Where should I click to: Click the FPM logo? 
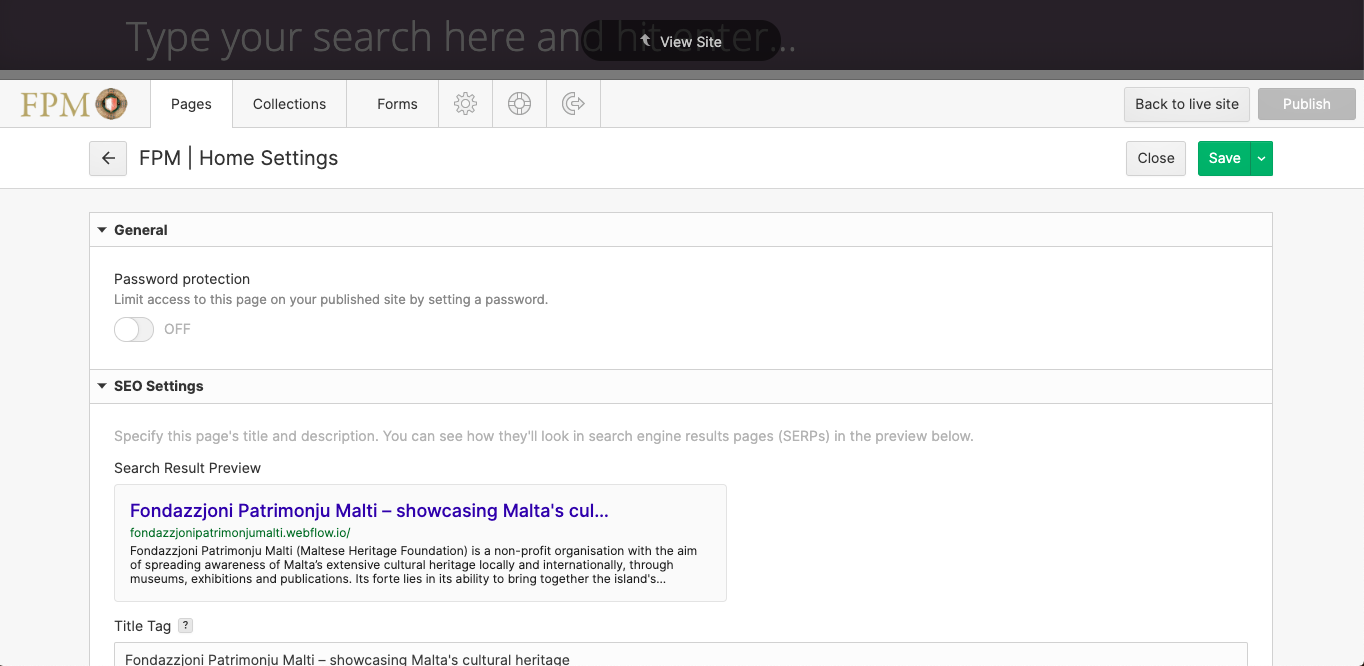[74, 104]
